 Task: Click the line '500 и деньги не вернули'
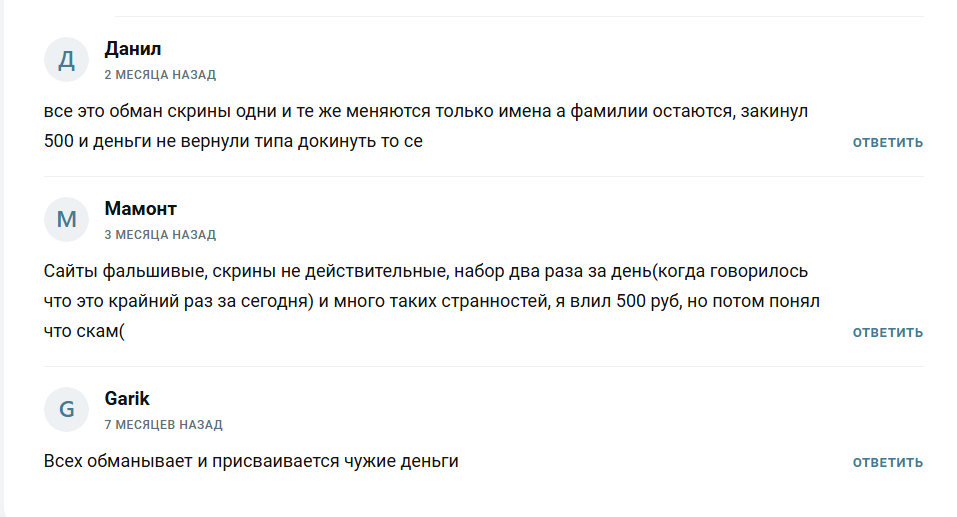(x=233, y=141)
